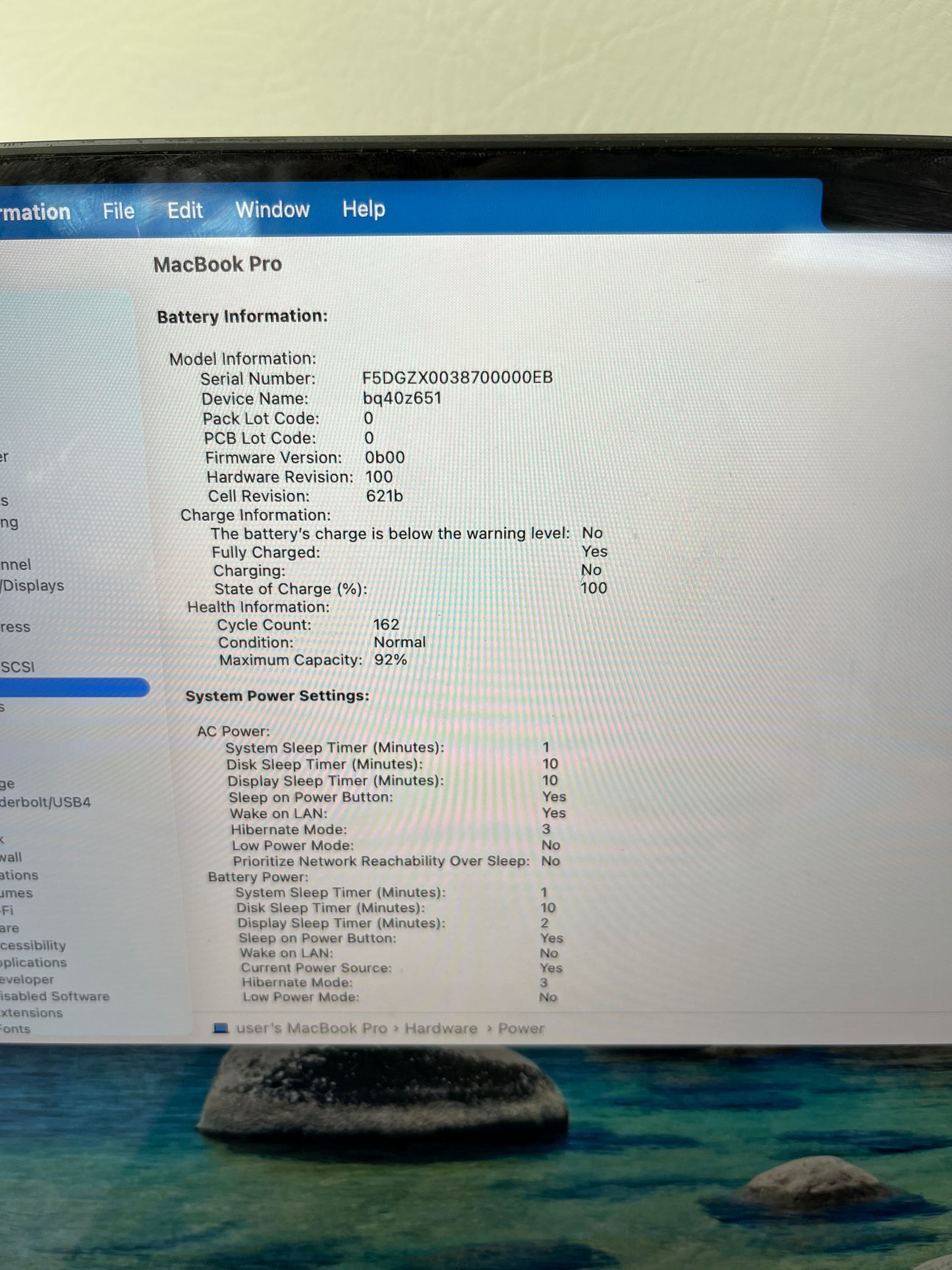Click cell revision value 621b

click(x=384, y=496)
